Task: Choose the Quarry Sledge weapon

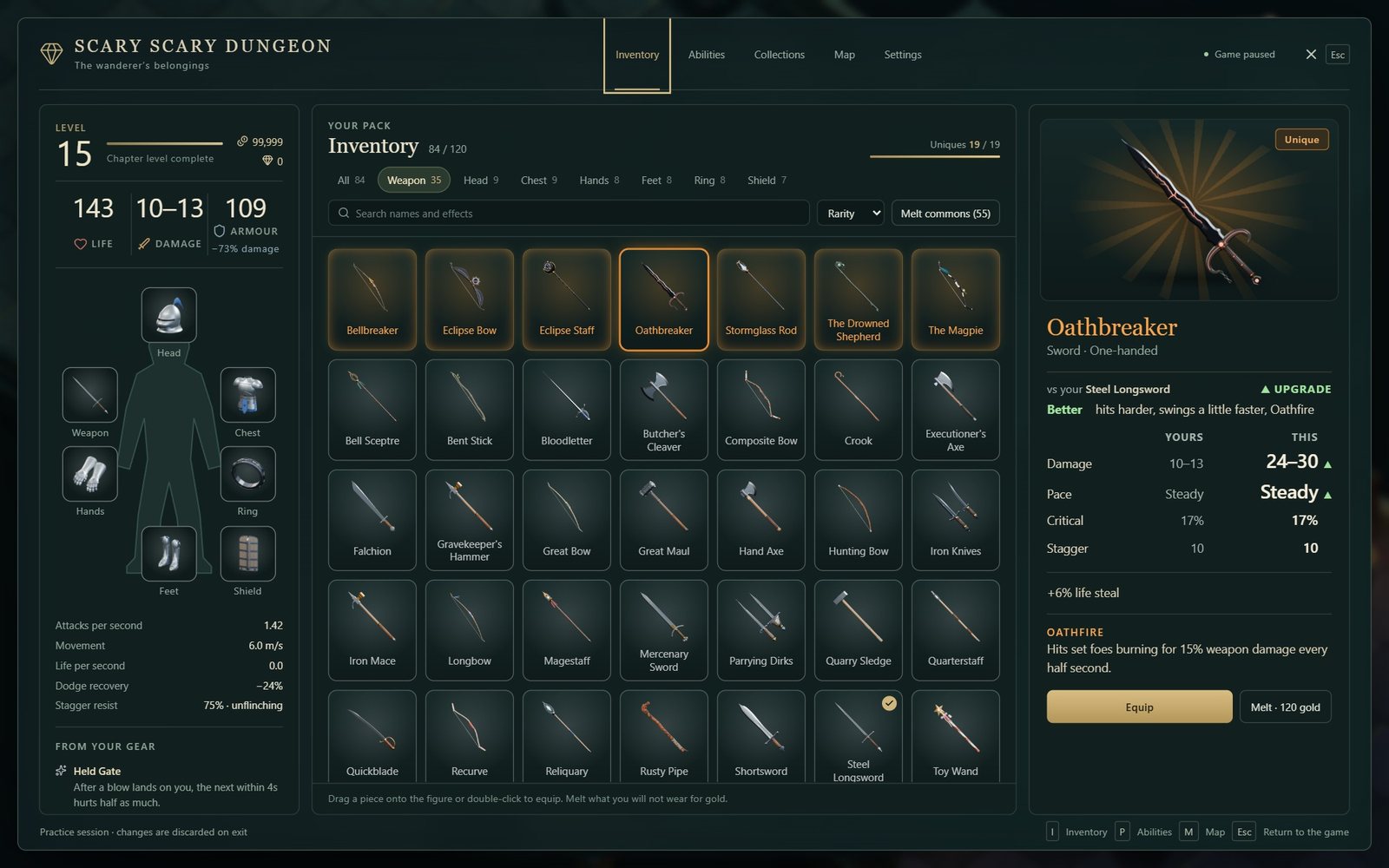Action: [x=859, y=630]
